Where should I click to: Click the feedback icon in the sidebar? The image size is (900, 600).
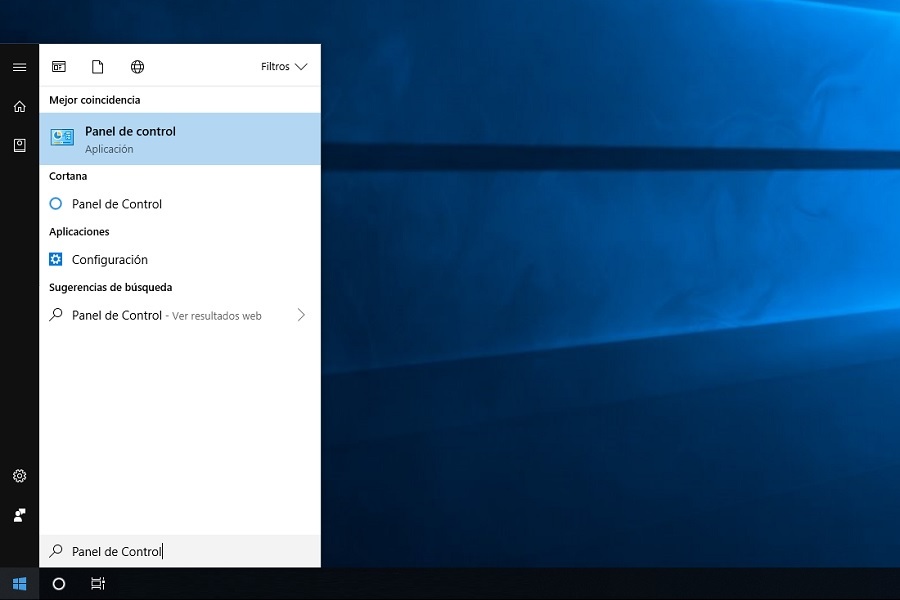pos(19,515)
